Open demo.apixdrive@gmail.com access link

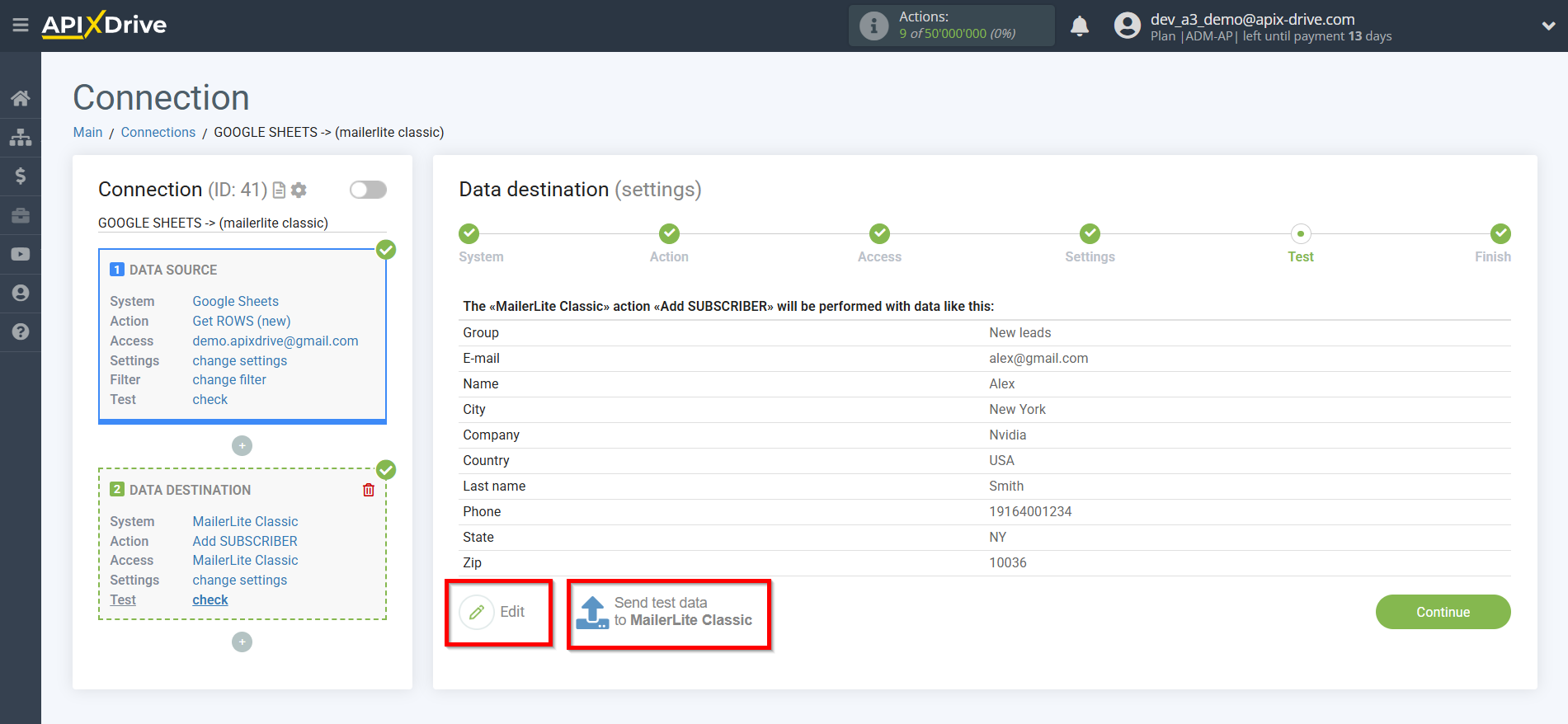click(x=275, y=341)
